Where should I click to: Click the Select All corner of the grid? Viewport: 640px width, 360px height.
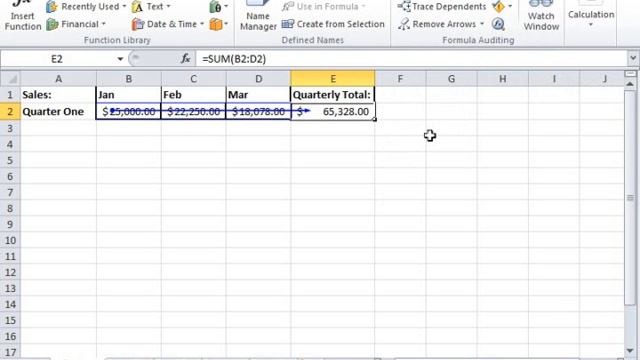pos(10,78)
